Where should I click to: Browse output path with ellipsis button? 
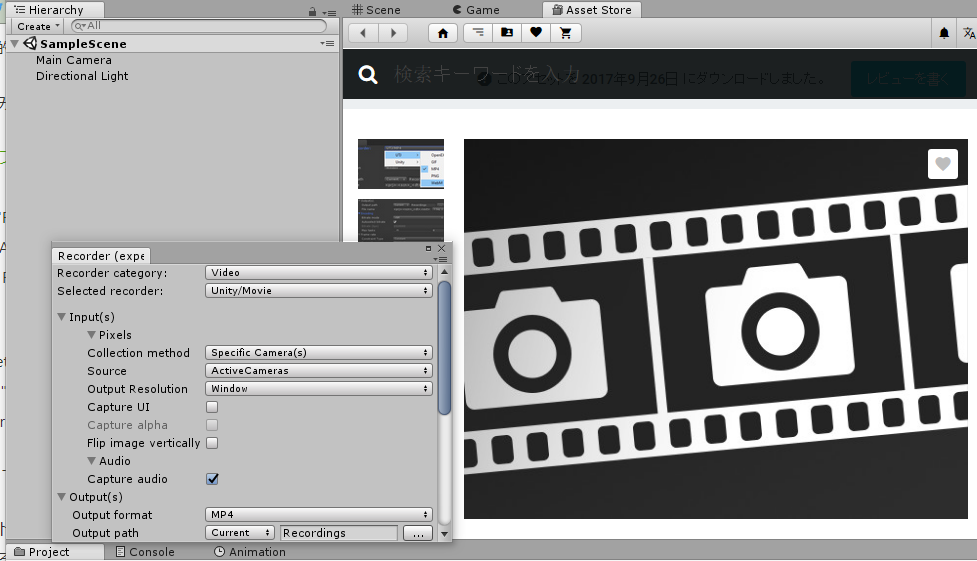[418, 534]
